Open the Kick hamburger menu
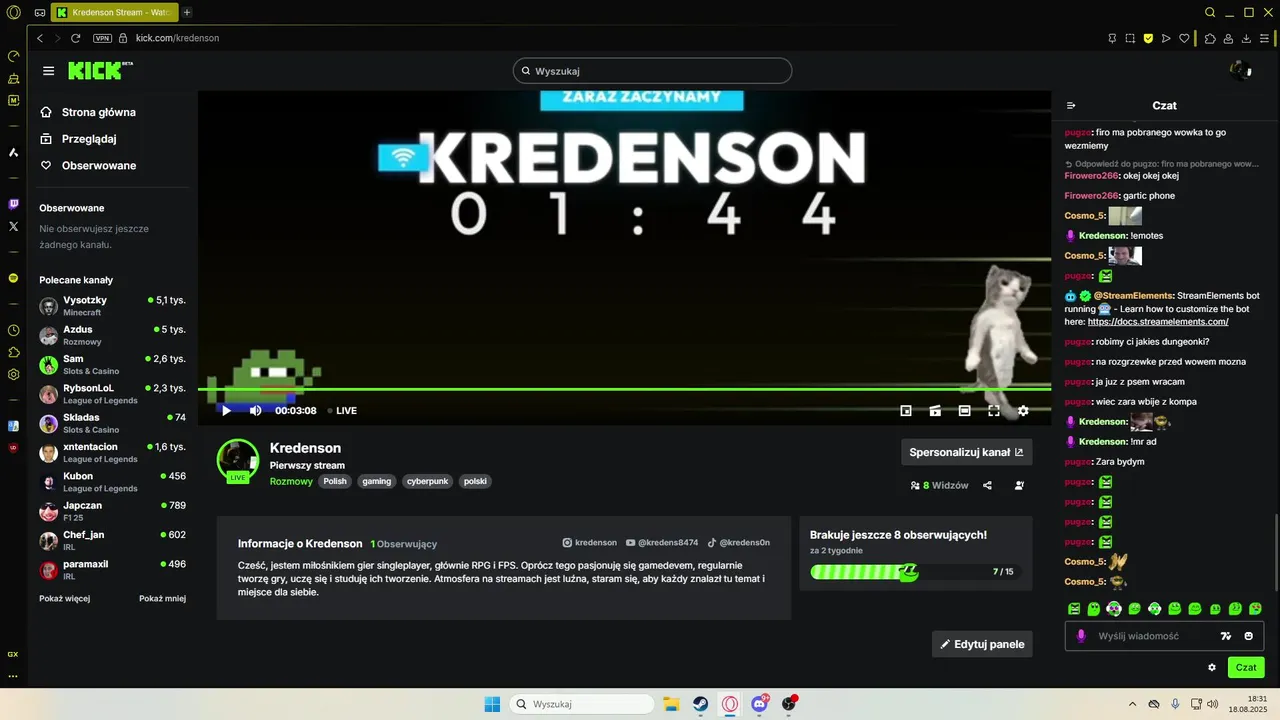Screen dimensions: 1280x720 point(48,71)
